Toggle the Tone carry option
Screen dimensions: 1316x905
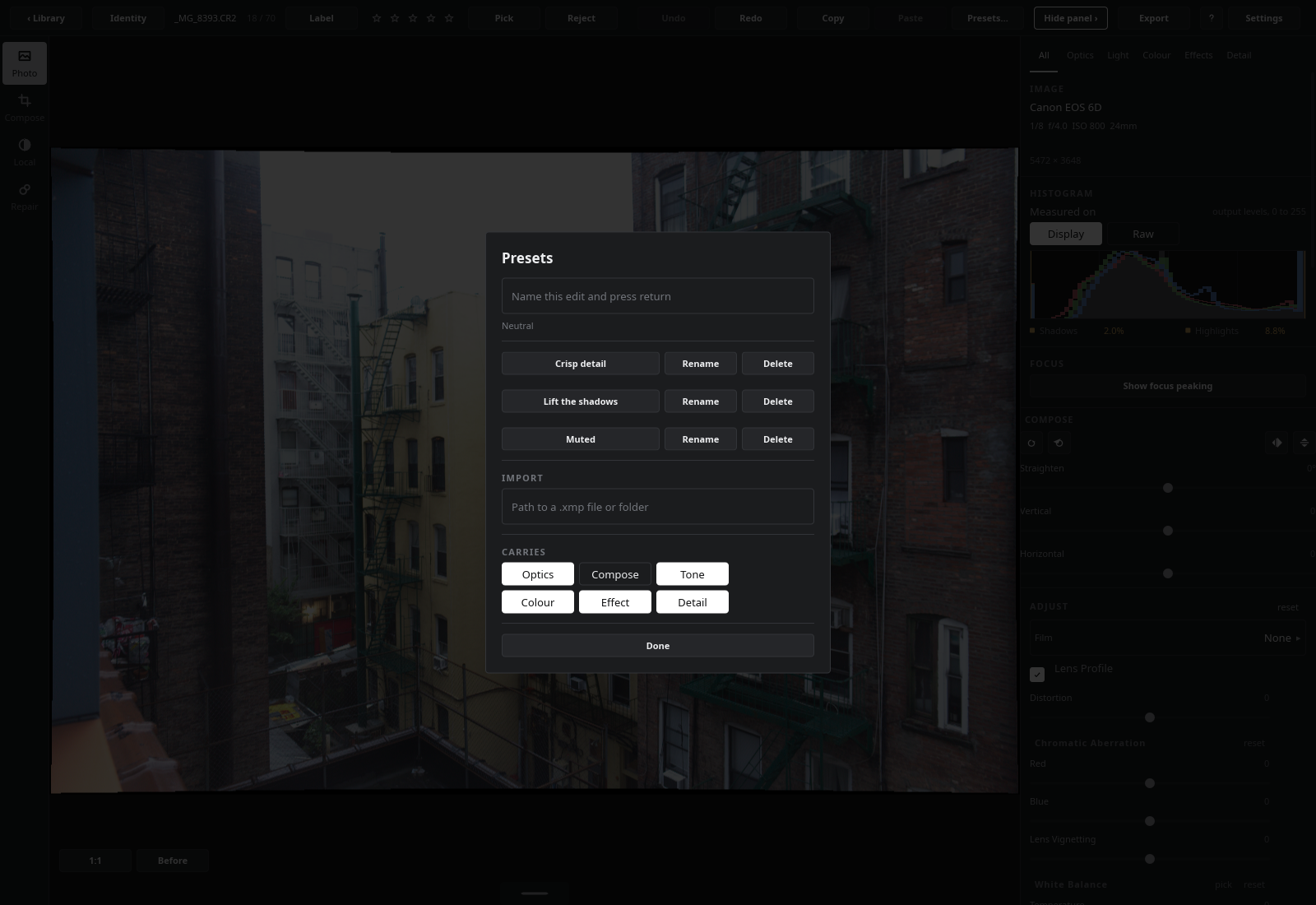pos(693,574)
